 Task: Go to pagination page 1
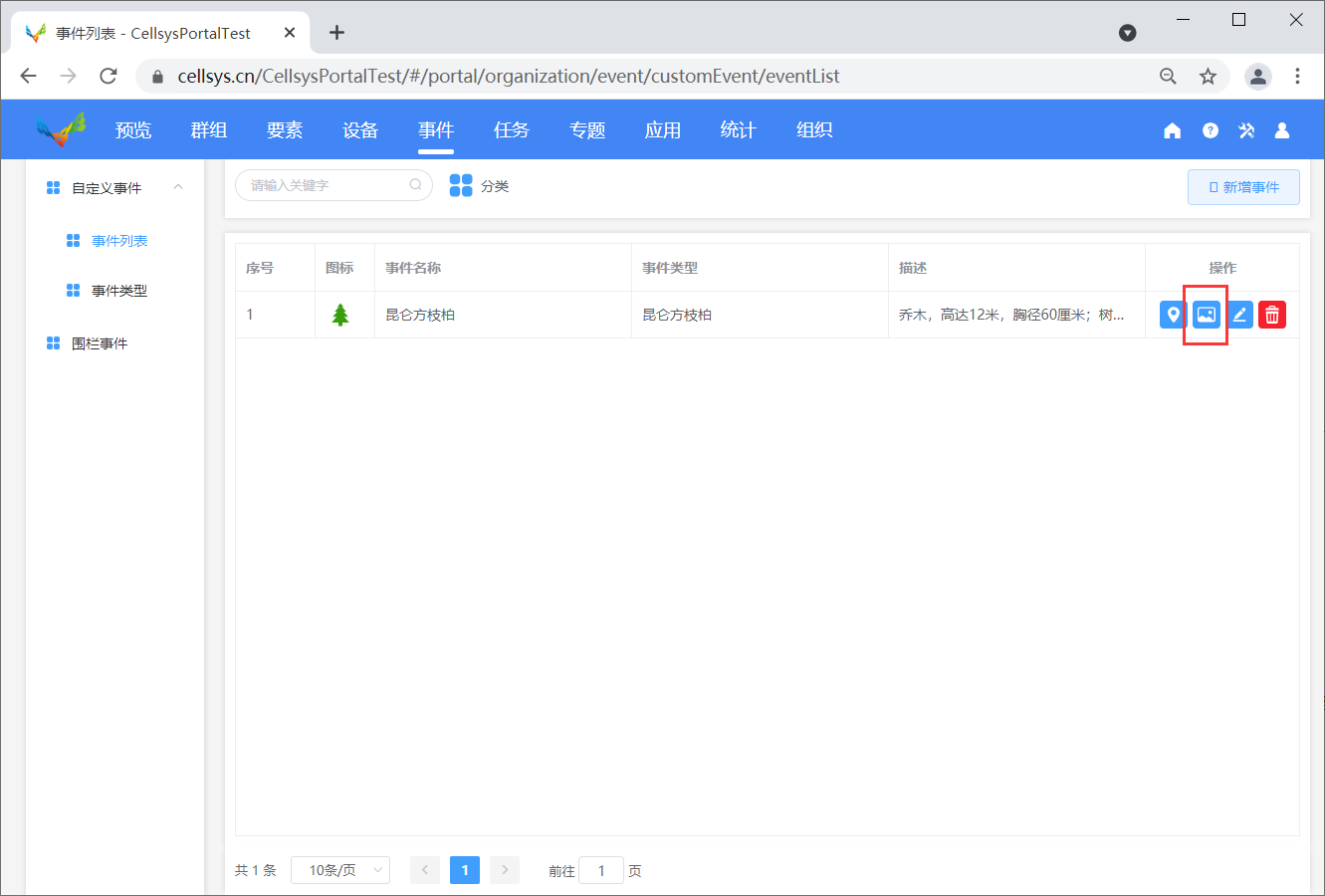(x=465, y=870)
